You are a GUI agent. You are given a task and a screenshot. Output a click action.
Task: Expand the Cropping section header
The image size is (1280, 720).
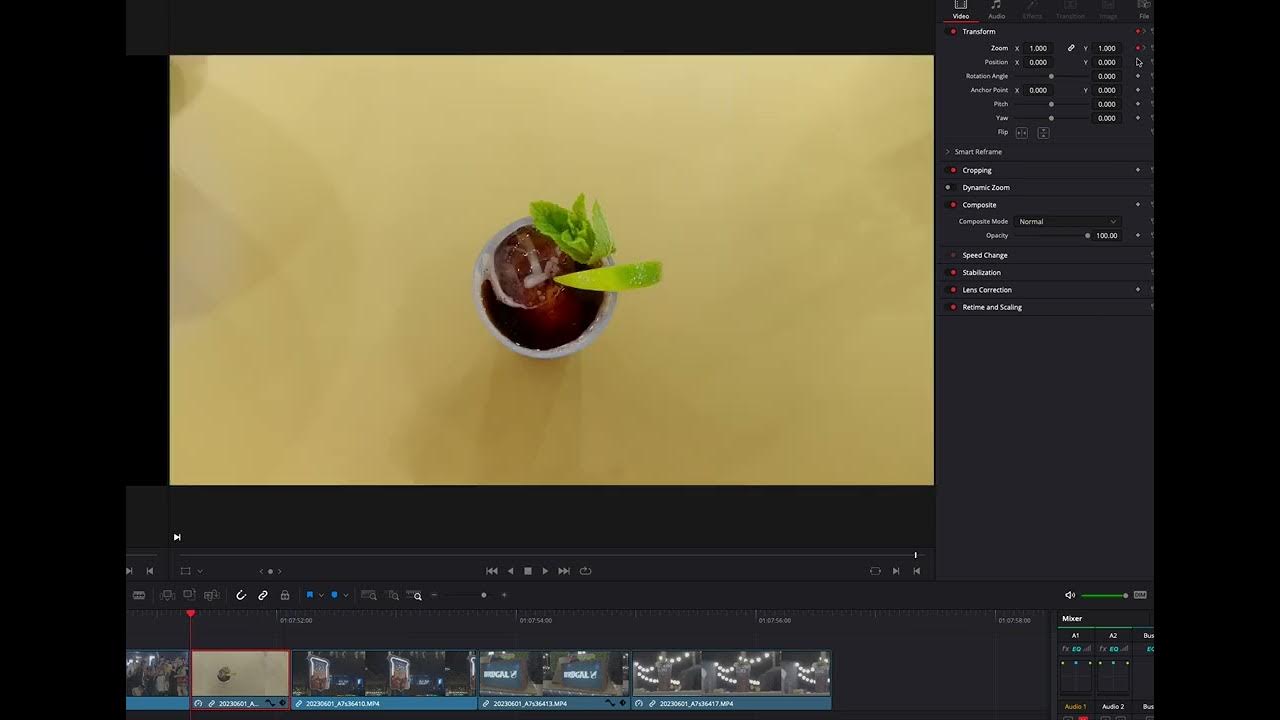coord(977,170)
